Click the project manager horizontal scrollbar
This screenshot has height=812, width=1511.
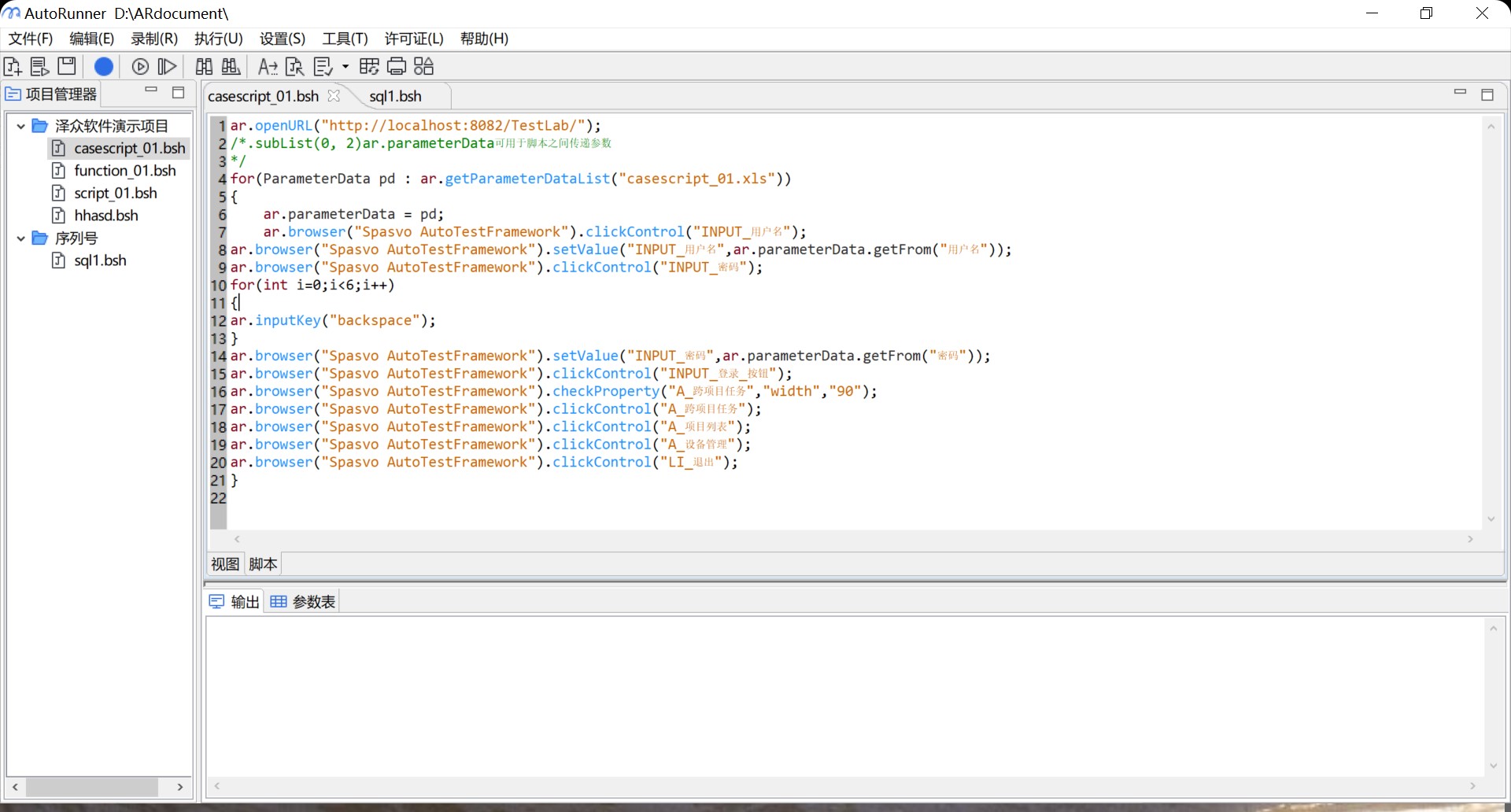pyautogui.click(x=92, y=787)
